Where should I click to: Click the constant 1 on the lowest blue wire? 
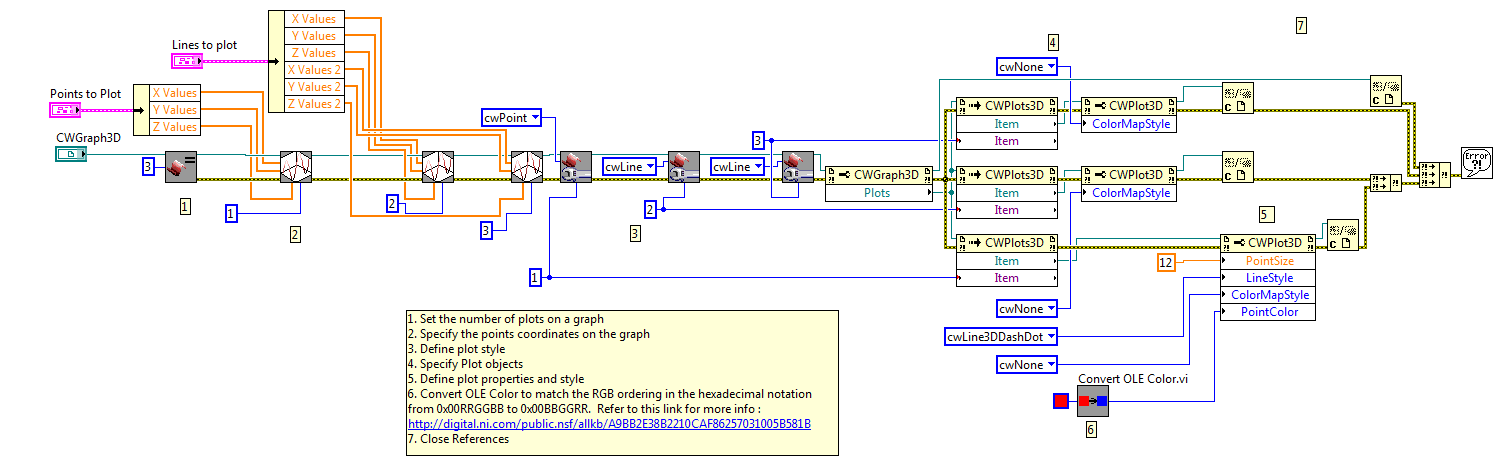pos(535,276)
